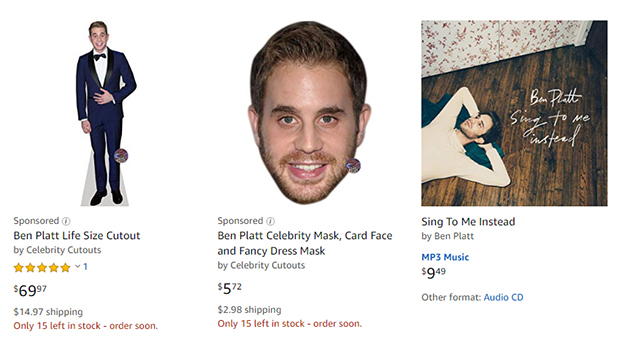Click the $9.49 price under MP3 Music
This screenshot has height=361, width=620.
433,272
